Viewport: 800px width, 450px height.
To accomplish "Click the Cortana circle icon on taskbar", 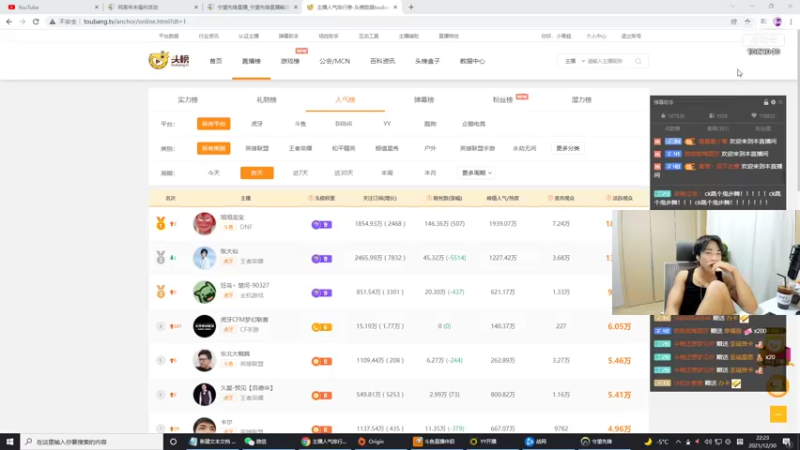I will click(x=173, y=442).
